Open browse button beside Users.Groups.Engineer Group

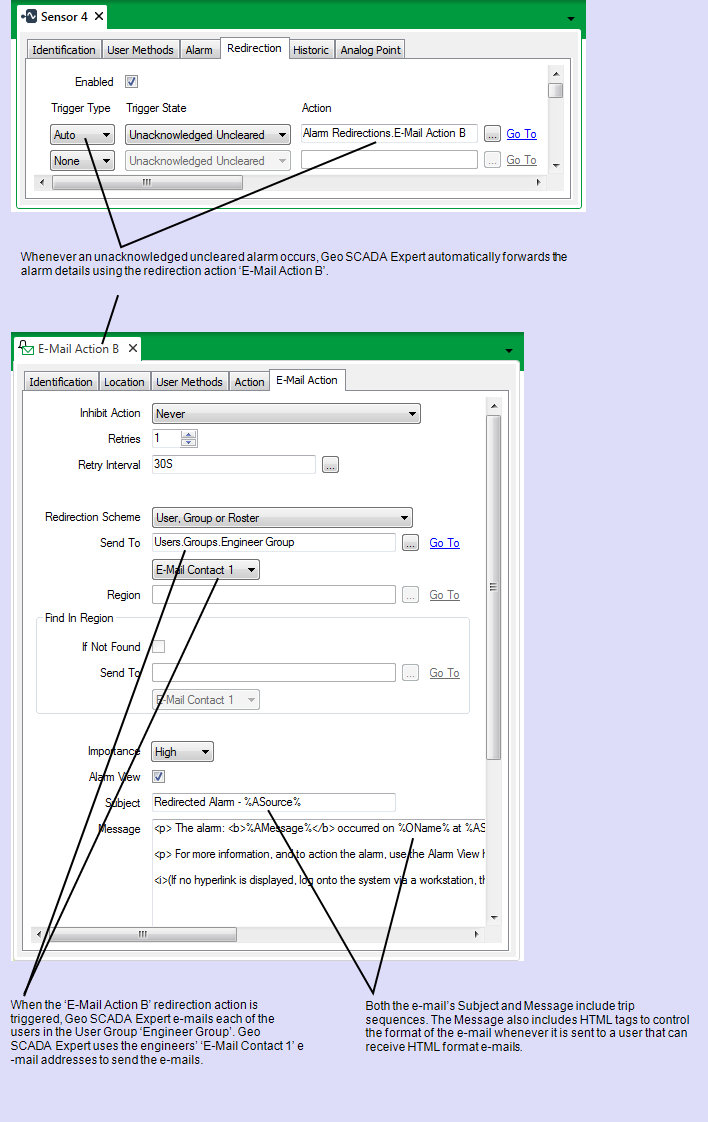click(410, 543)
